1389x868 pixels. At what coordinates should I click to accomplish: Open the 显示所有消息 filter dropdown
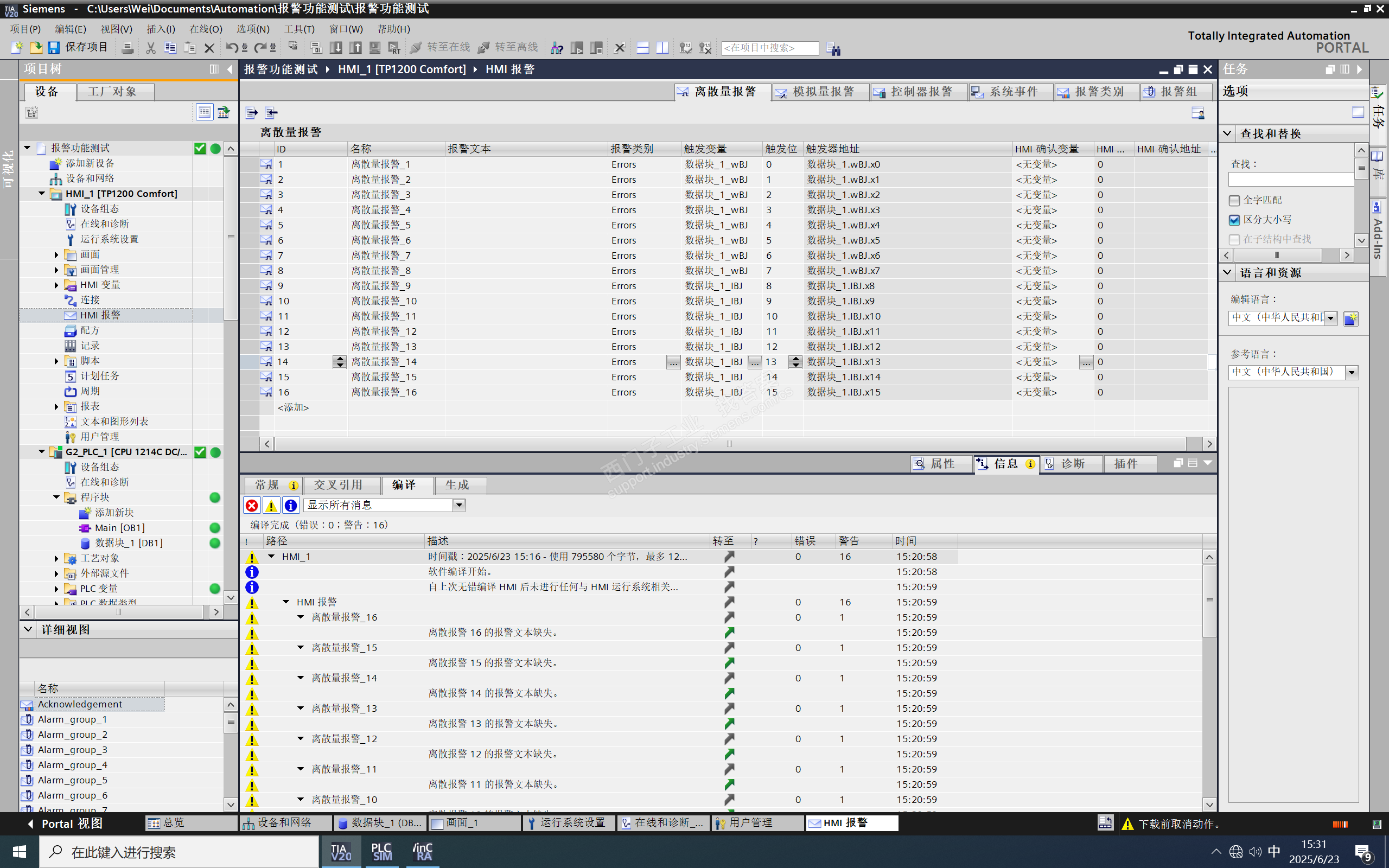click(458, 505)
